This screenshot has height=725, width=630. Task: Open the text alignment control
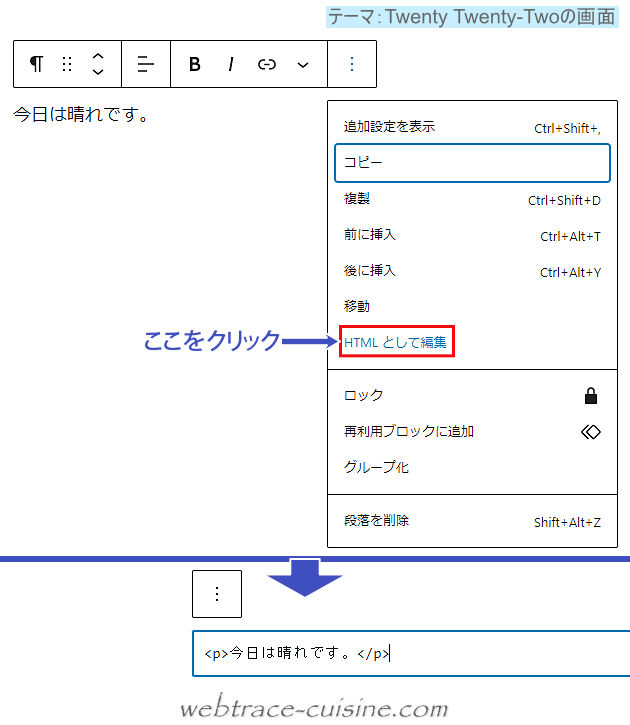point(146,64)
